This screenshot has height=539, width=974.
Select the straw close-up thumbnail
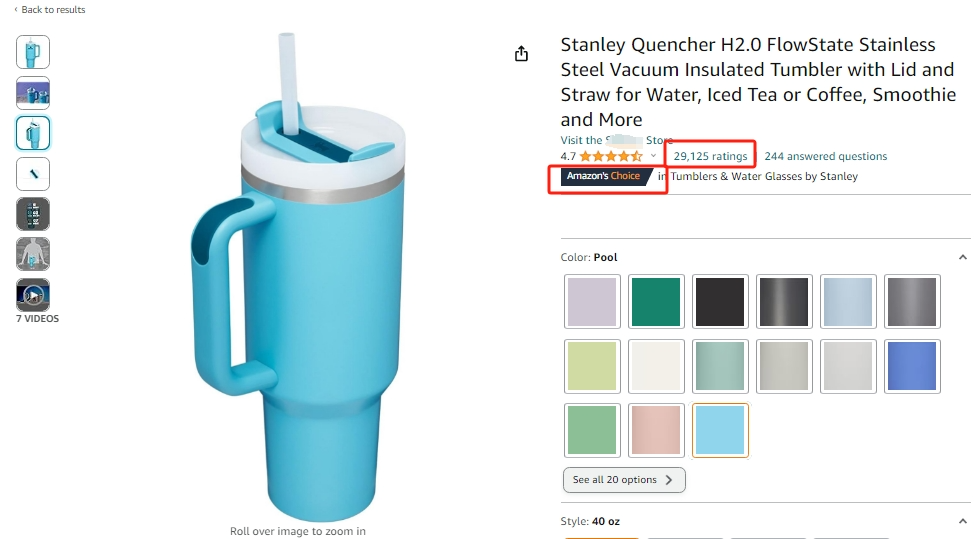click(x=33, y=174)
